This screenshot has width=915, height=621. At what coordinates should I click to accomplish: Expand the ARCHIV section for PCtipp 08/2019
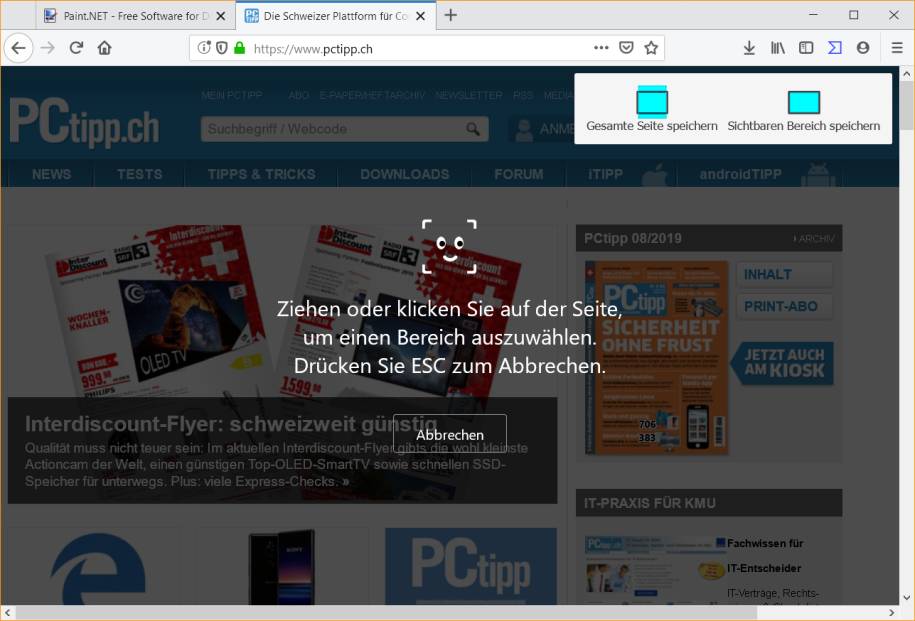[x=812, y=238]
